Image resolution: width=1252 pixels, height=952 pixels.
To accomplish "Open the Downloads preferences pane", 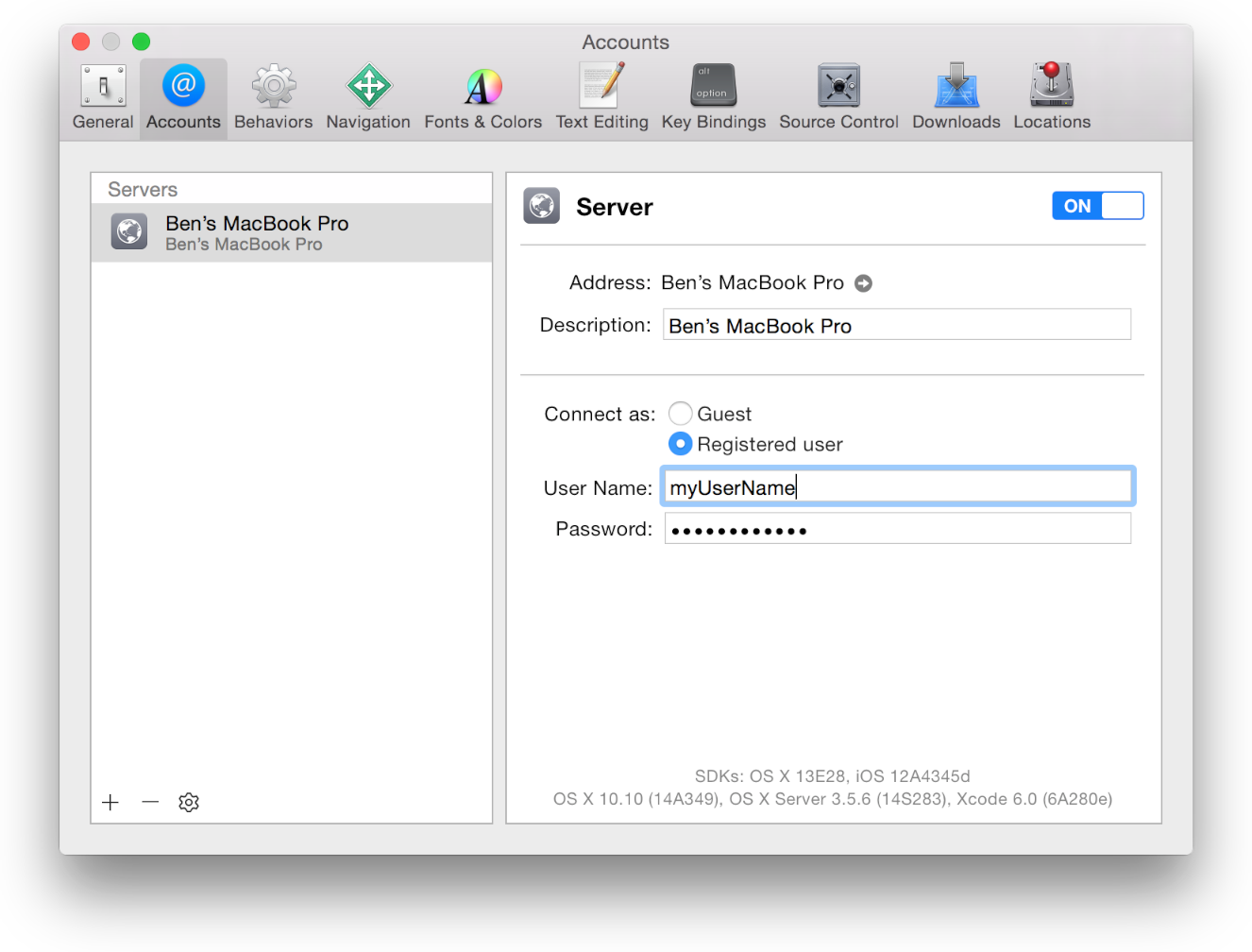I will tap(956, 94).
